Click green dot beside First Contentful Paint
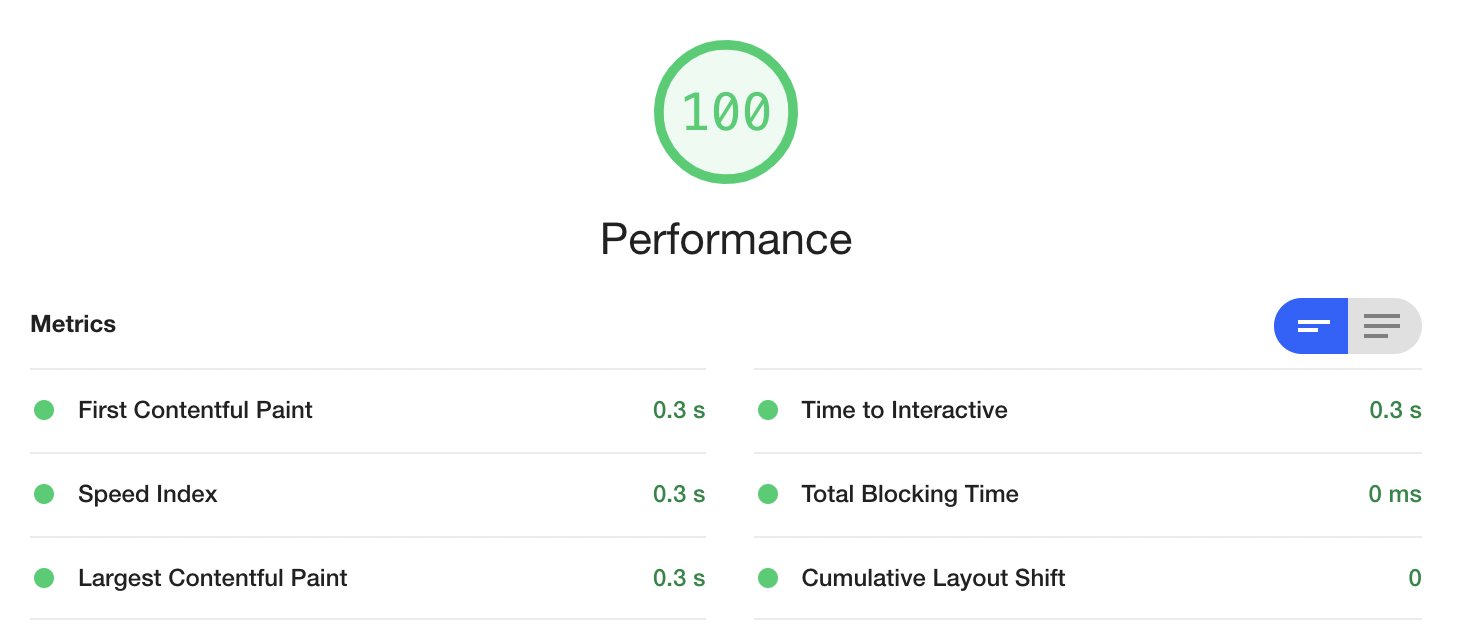Screen dimensions: 1460x642 pyautogui.click(x=44, y=410)
